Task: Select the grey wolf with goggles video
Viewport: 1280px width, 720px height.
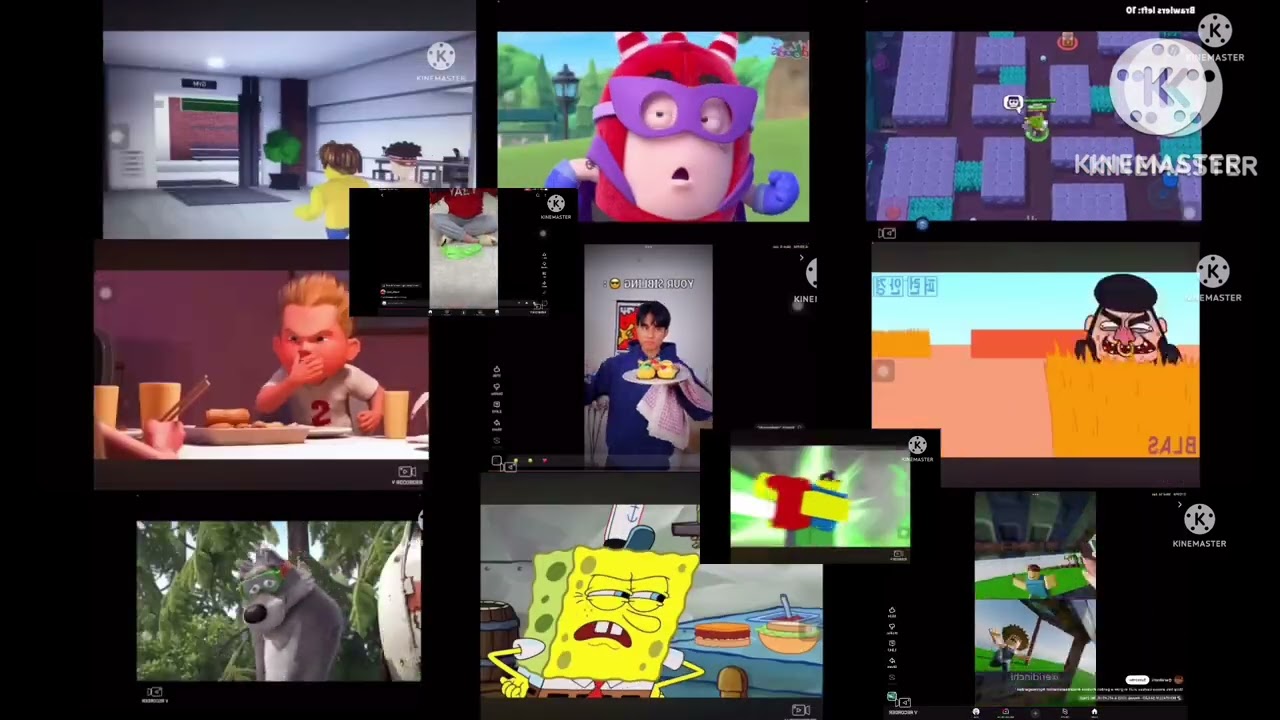Action: coord(279,601)
